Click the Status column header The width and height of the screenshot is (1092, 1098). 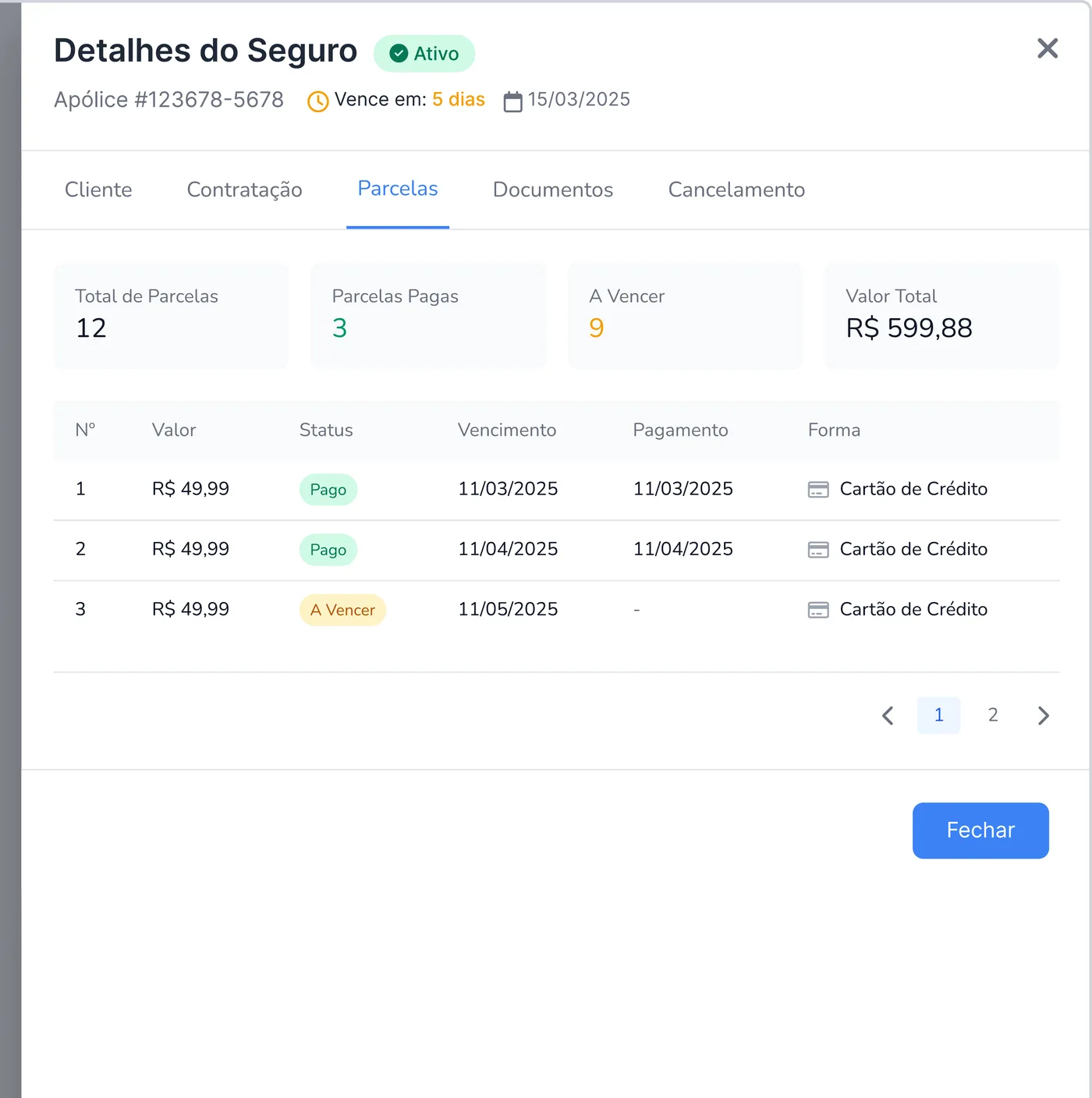pyautogui.click(x=326, y=430)
